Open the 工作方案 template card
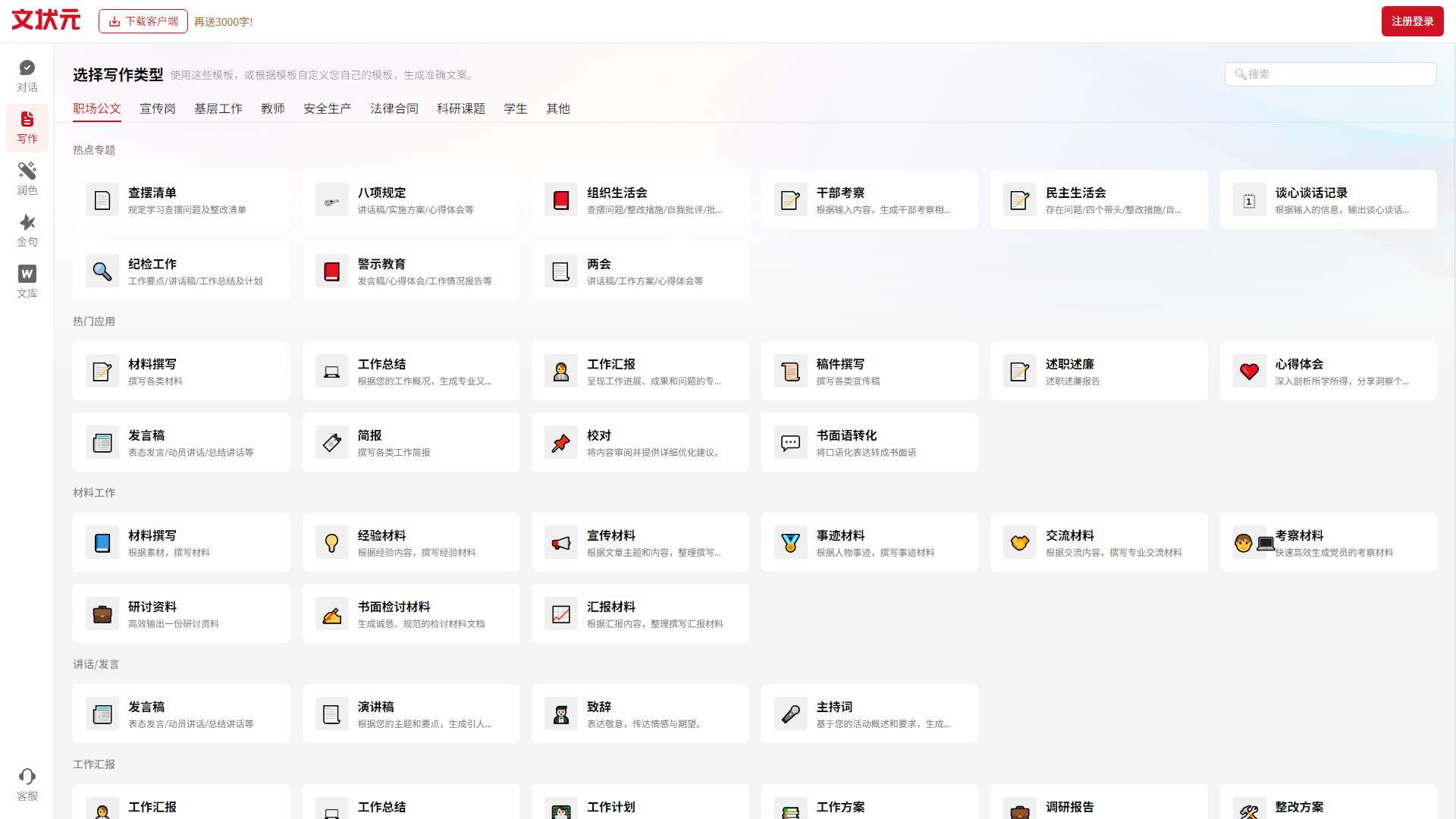This screenshot has height=819, width=1456. [x=870, y=802]
